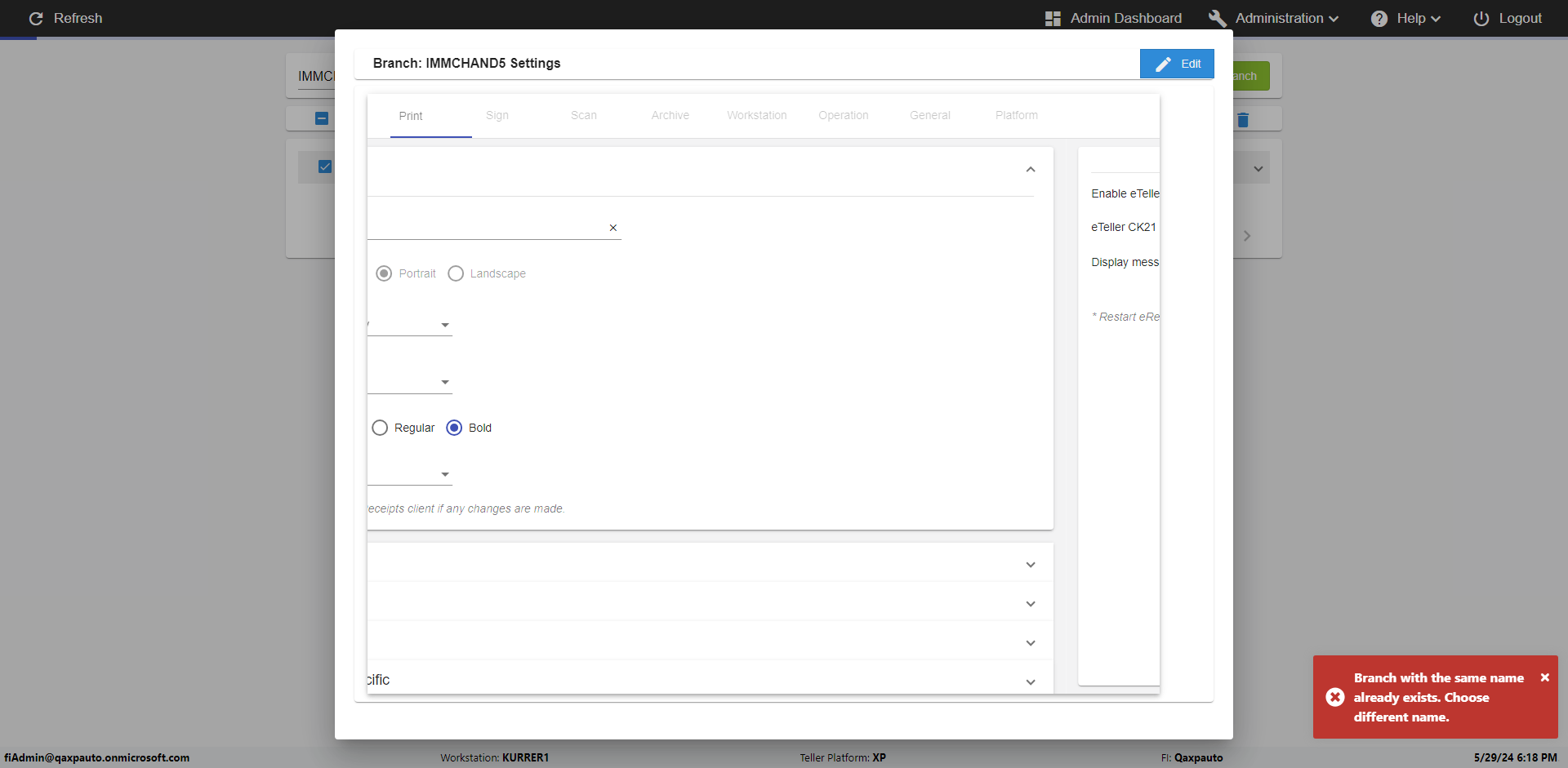Switch to the Platform tab
The width and height of the screenshot is (1568, 768).
tap(1016, 116)
